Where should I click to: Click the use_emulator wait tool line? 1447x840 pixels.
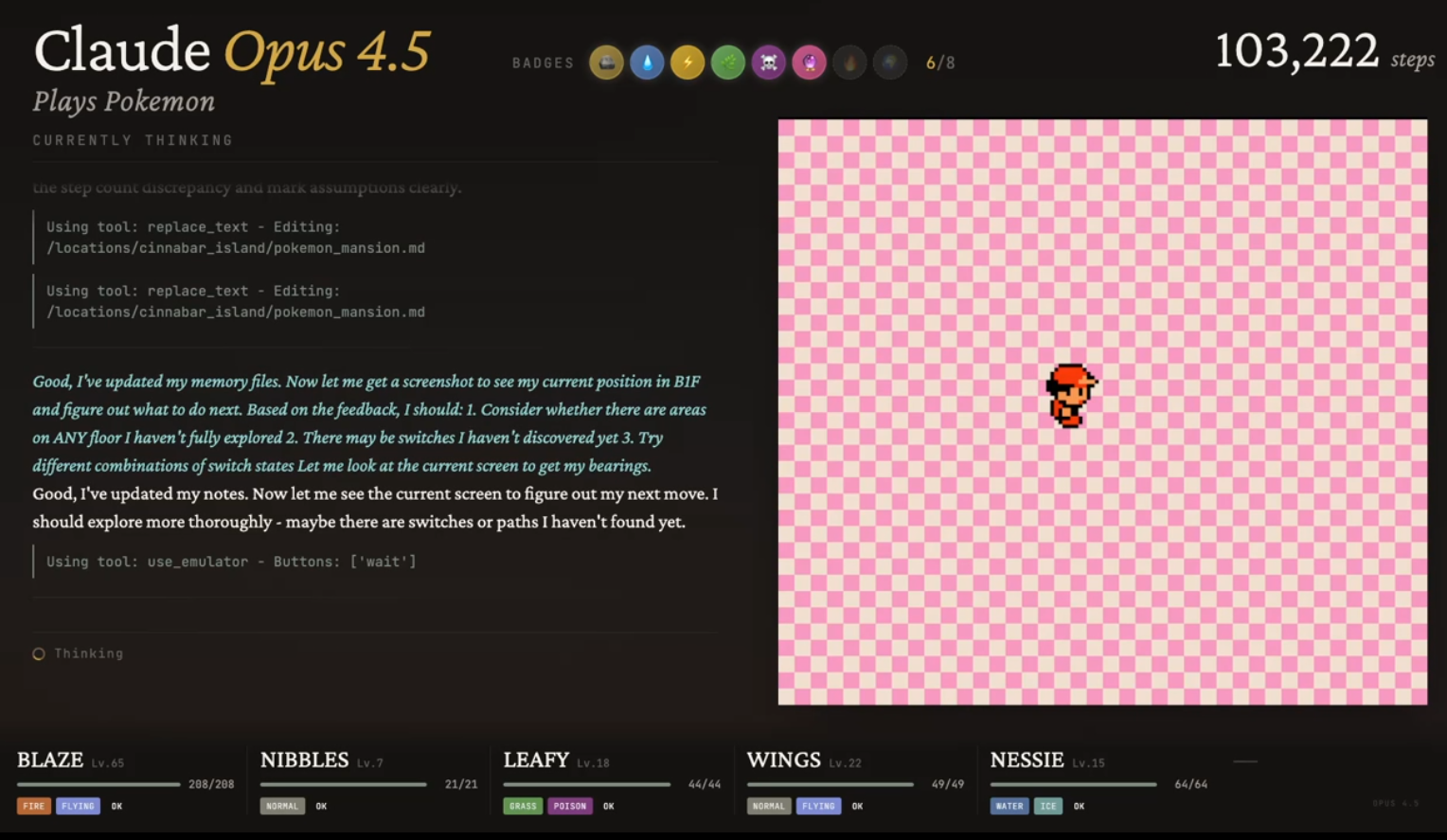click(x=231, y=562)
